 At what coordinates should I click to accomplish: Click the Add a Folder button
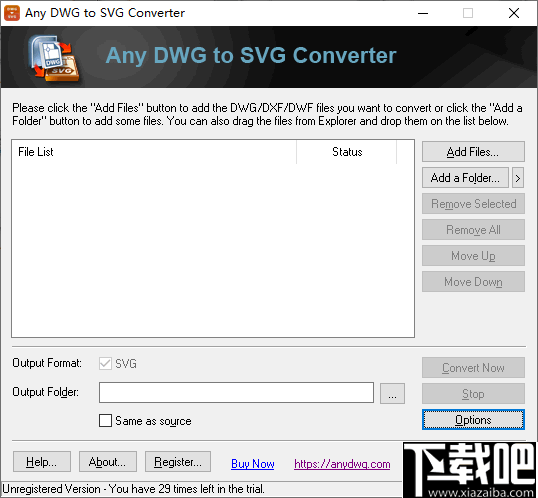pos(465,178)
